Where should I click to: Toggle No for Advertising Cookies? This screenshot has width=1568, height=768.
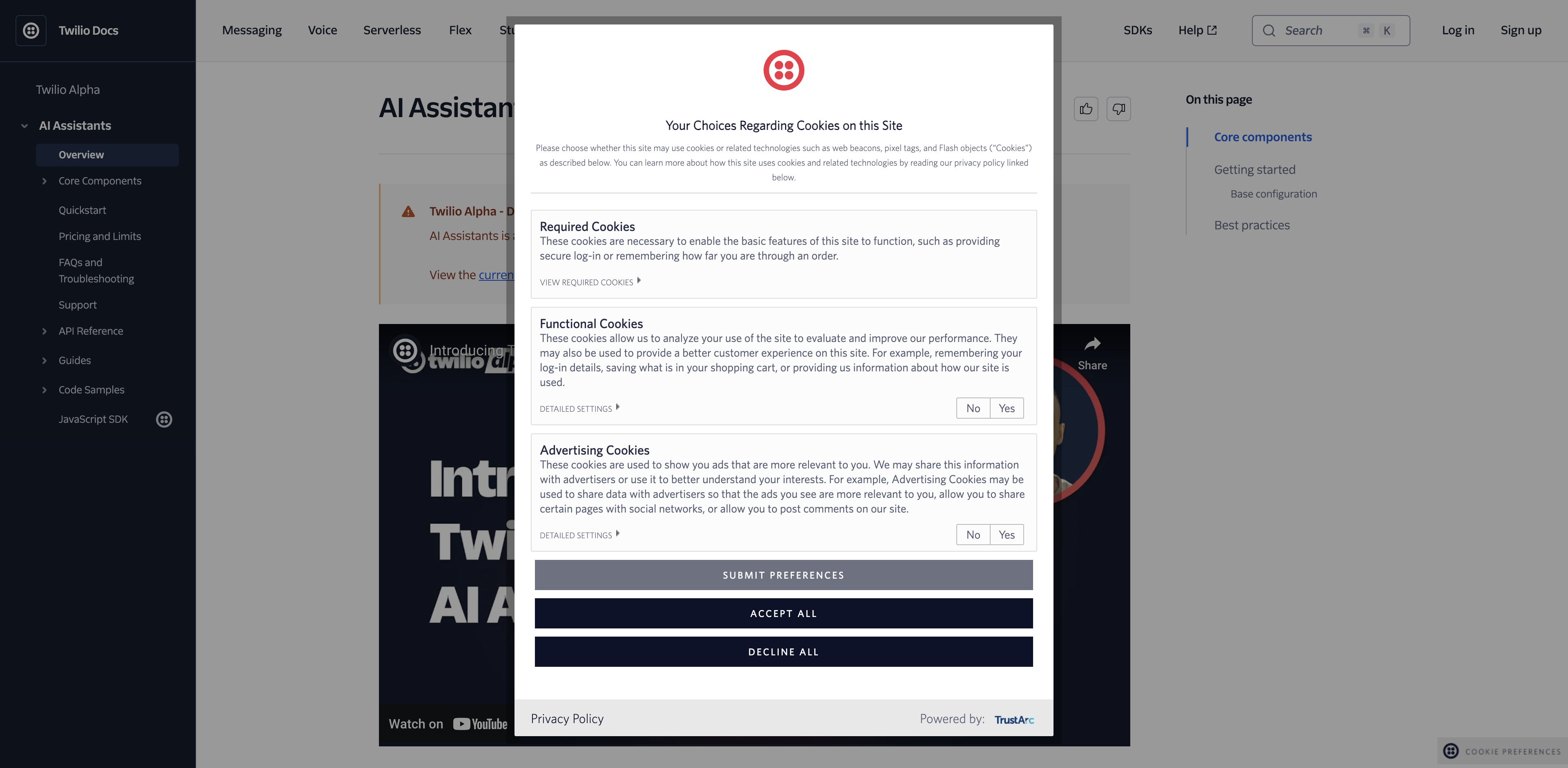pyautogui.click(x=972, y=533)
